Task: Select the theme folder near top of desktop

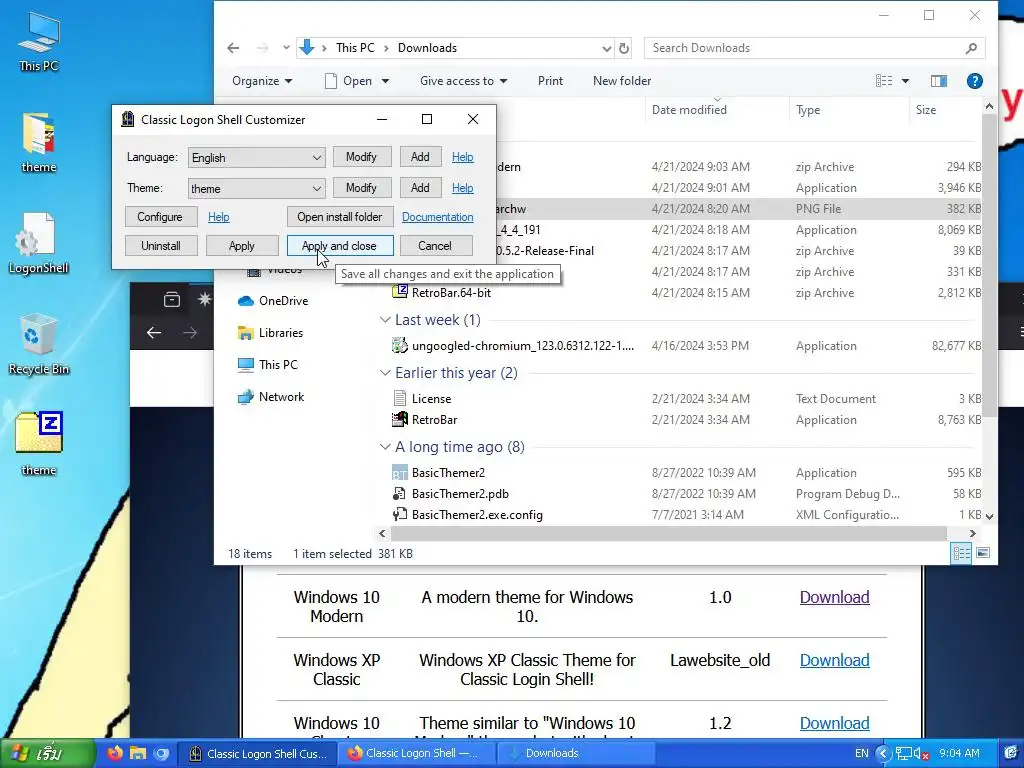Action: tap(39, 142)
